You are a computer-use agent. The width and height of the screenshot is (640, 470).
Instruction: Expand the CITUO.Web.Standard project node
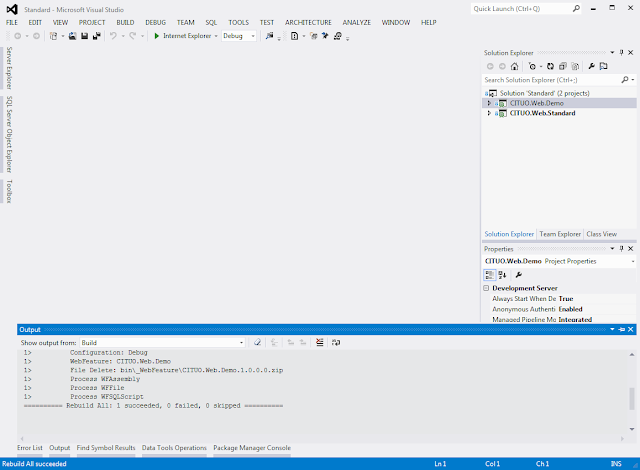click(489, 113)
